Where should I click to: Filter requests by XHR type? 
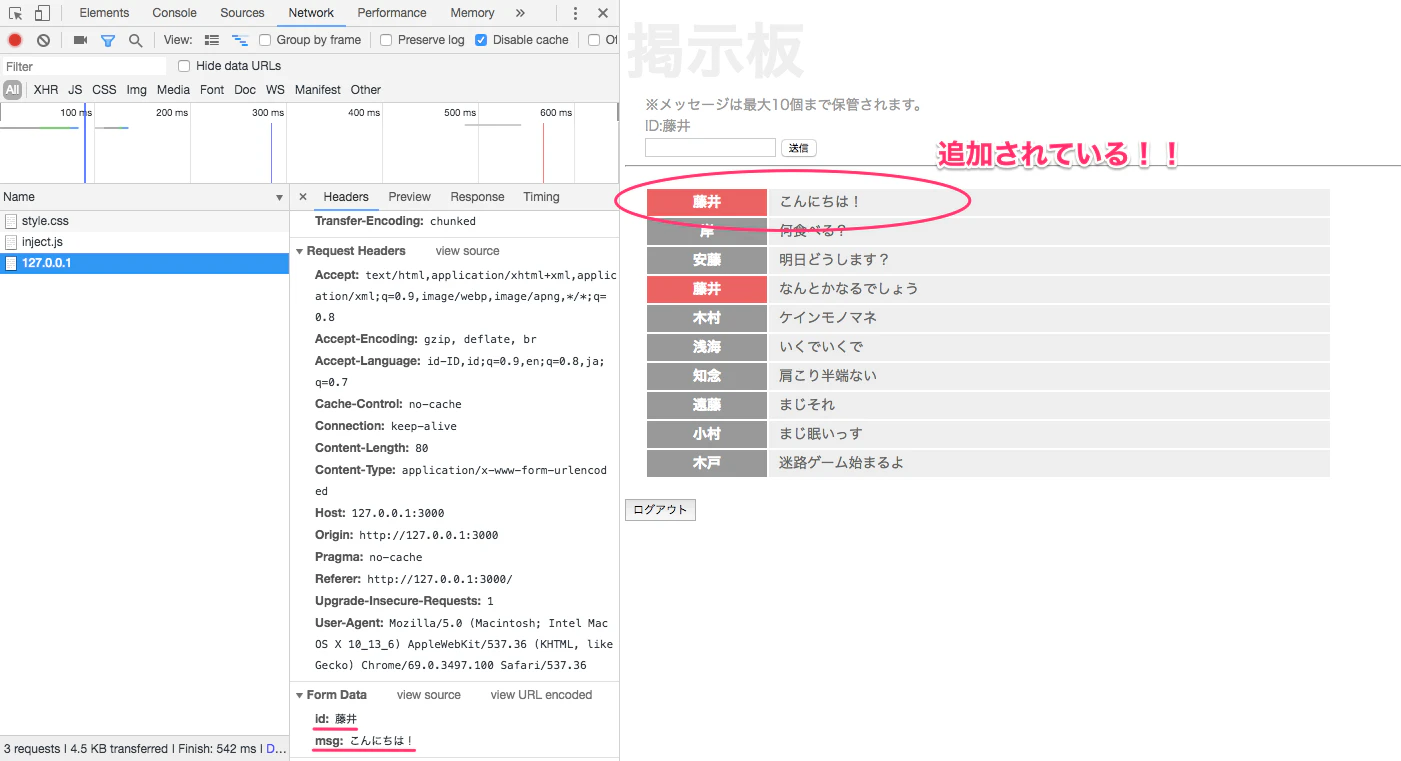click(x=46, y=90)
